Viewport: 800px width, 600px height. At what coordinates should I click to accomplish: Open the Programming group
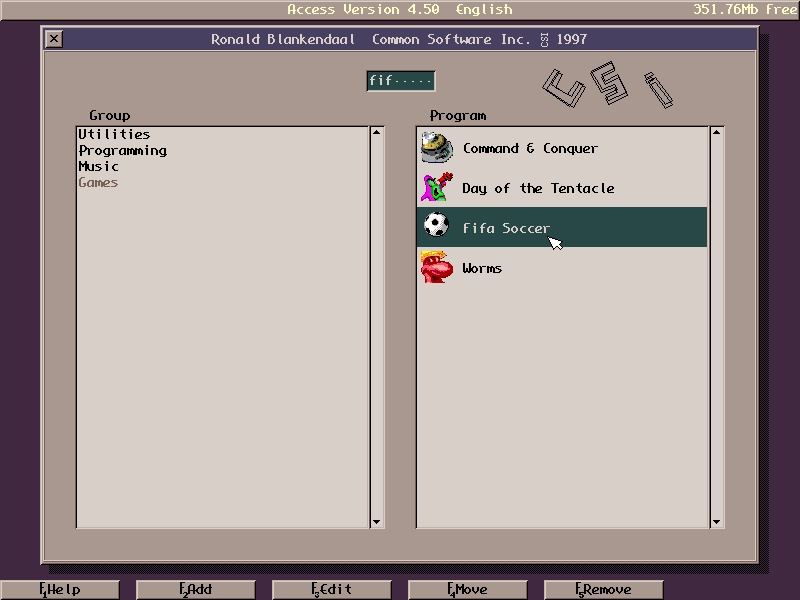(x=123, y=151)
